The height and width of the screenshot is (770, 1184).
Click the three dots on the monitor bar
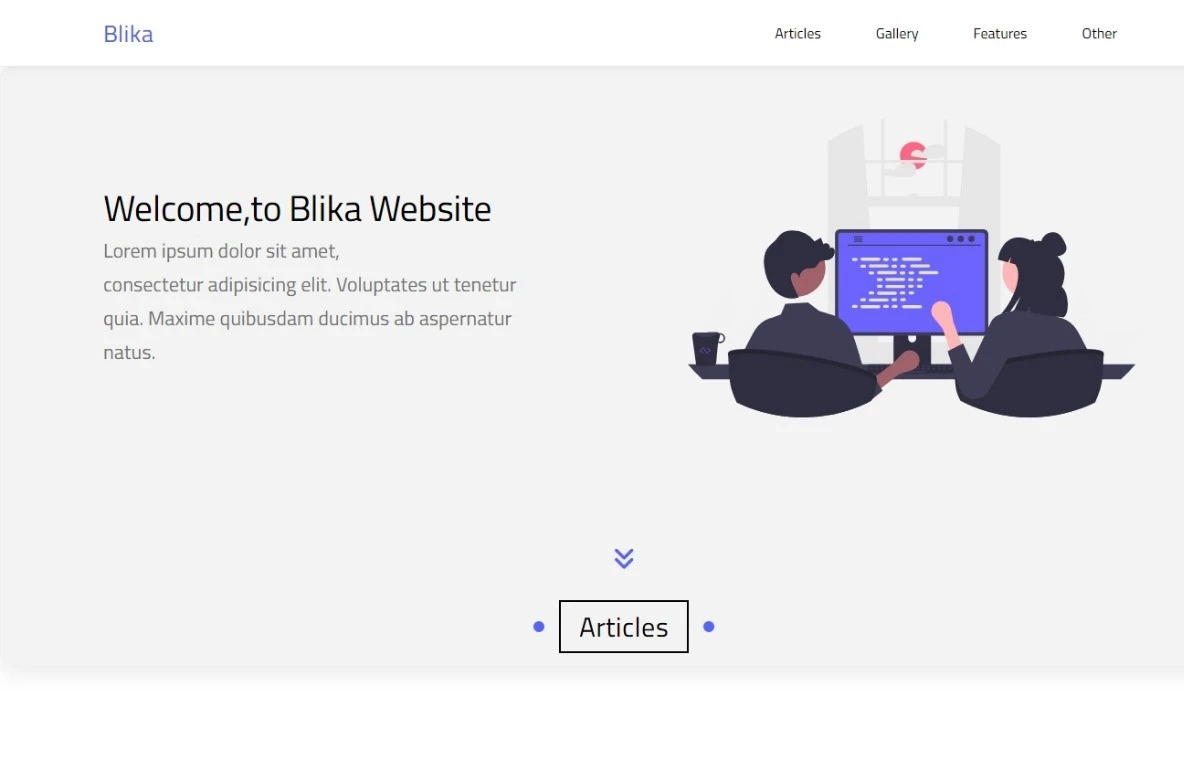[960, 239]
